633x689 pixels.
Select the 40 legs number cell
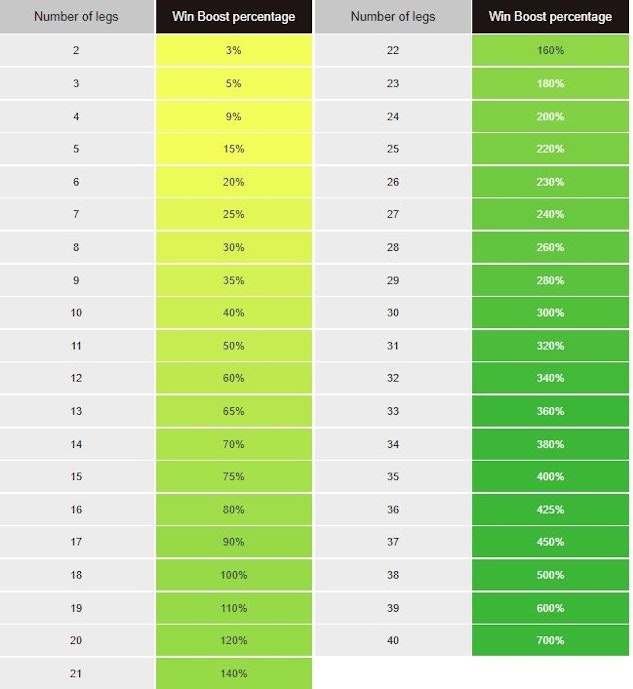tap(392, 640)
